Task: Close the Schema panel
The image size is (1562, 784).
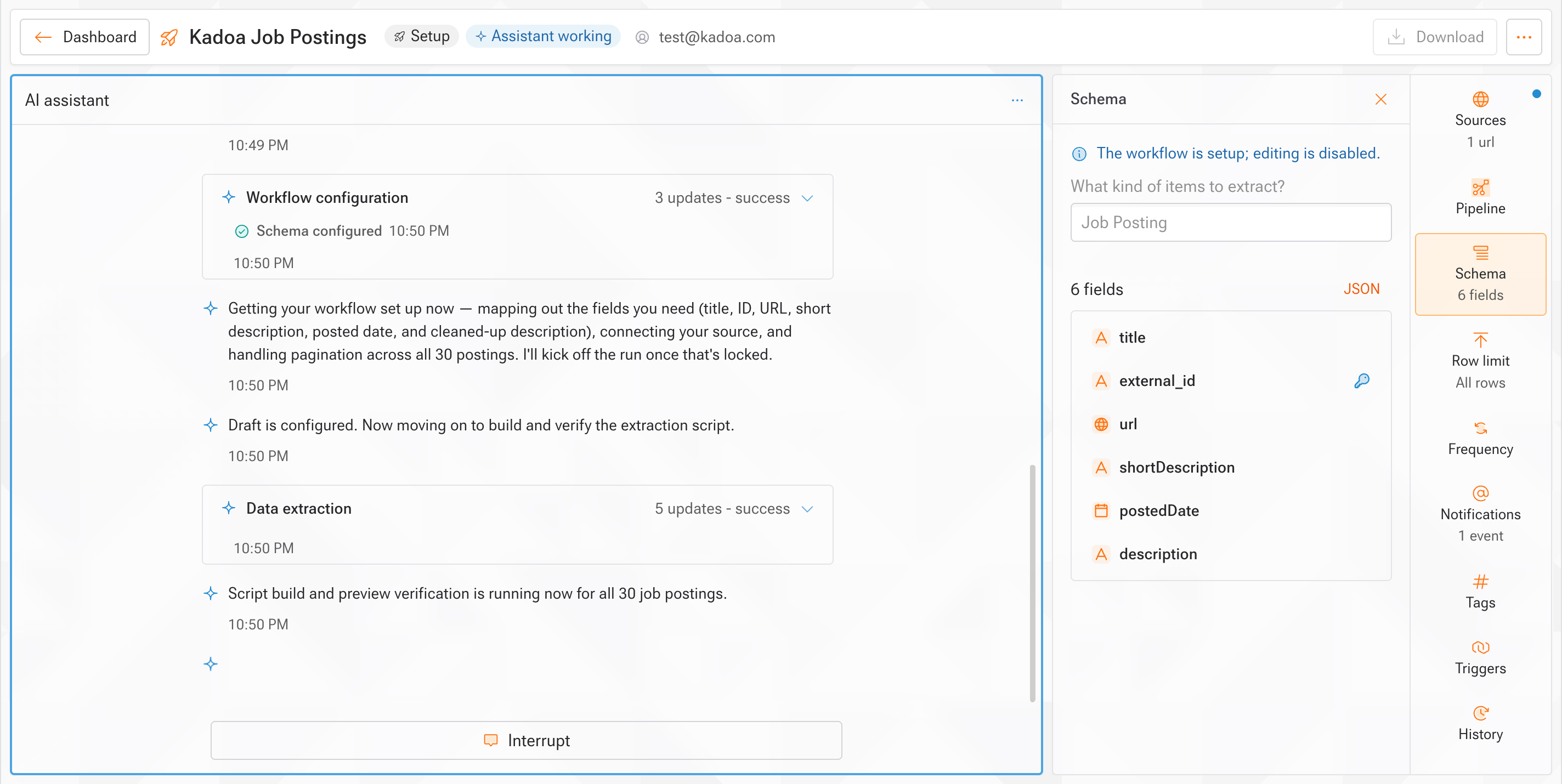Action: pos(1382,99)
